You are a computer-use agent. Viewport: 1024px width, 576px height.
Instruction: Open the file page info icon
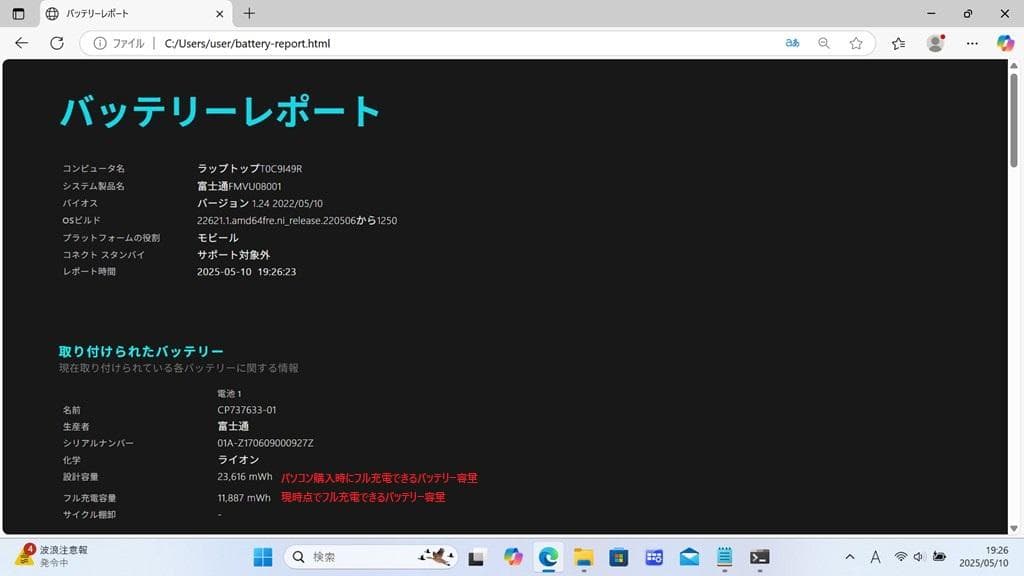[x=101, y=43]
